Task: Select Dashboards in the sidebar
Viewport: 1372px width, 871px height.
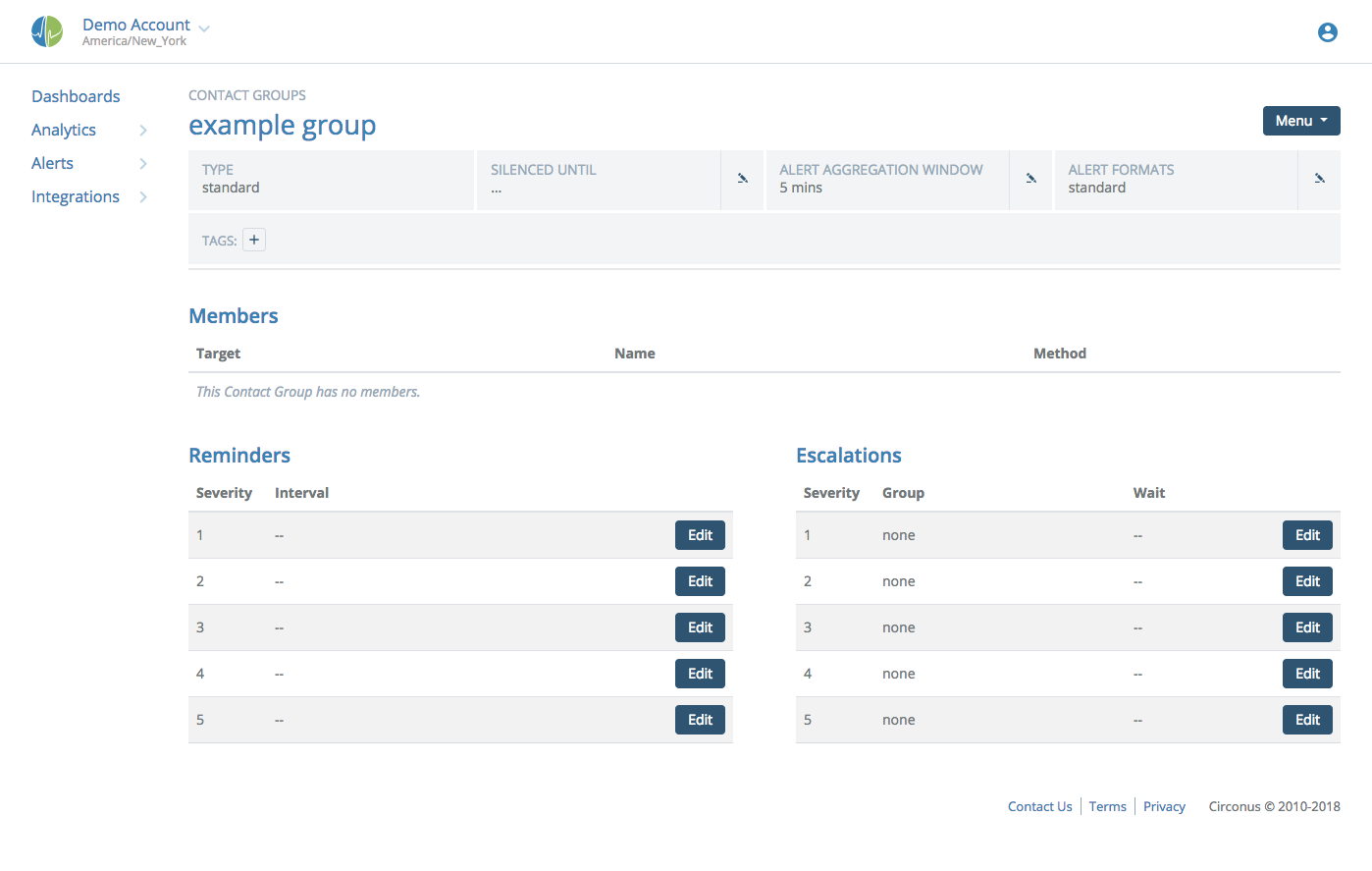Action: point(76,96)
